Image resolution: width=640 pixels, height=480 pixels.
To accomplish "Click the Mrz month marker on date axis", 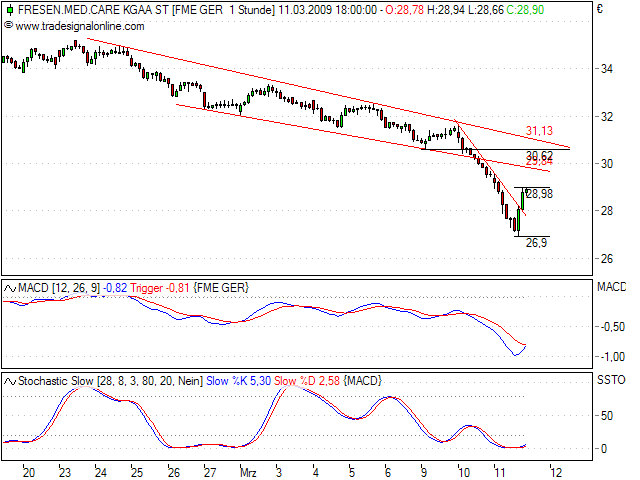I will click(x=248, y=469).
